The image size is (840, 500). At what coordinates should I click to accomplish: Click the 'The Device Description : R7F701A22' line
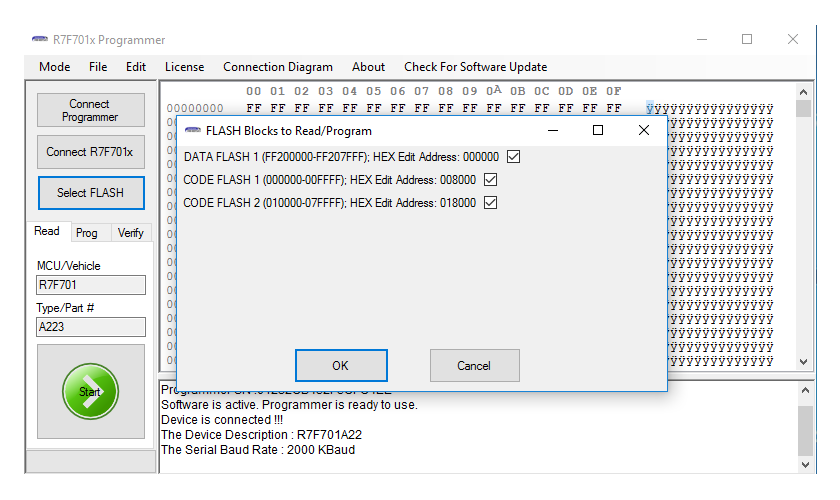tap(261, 435)
